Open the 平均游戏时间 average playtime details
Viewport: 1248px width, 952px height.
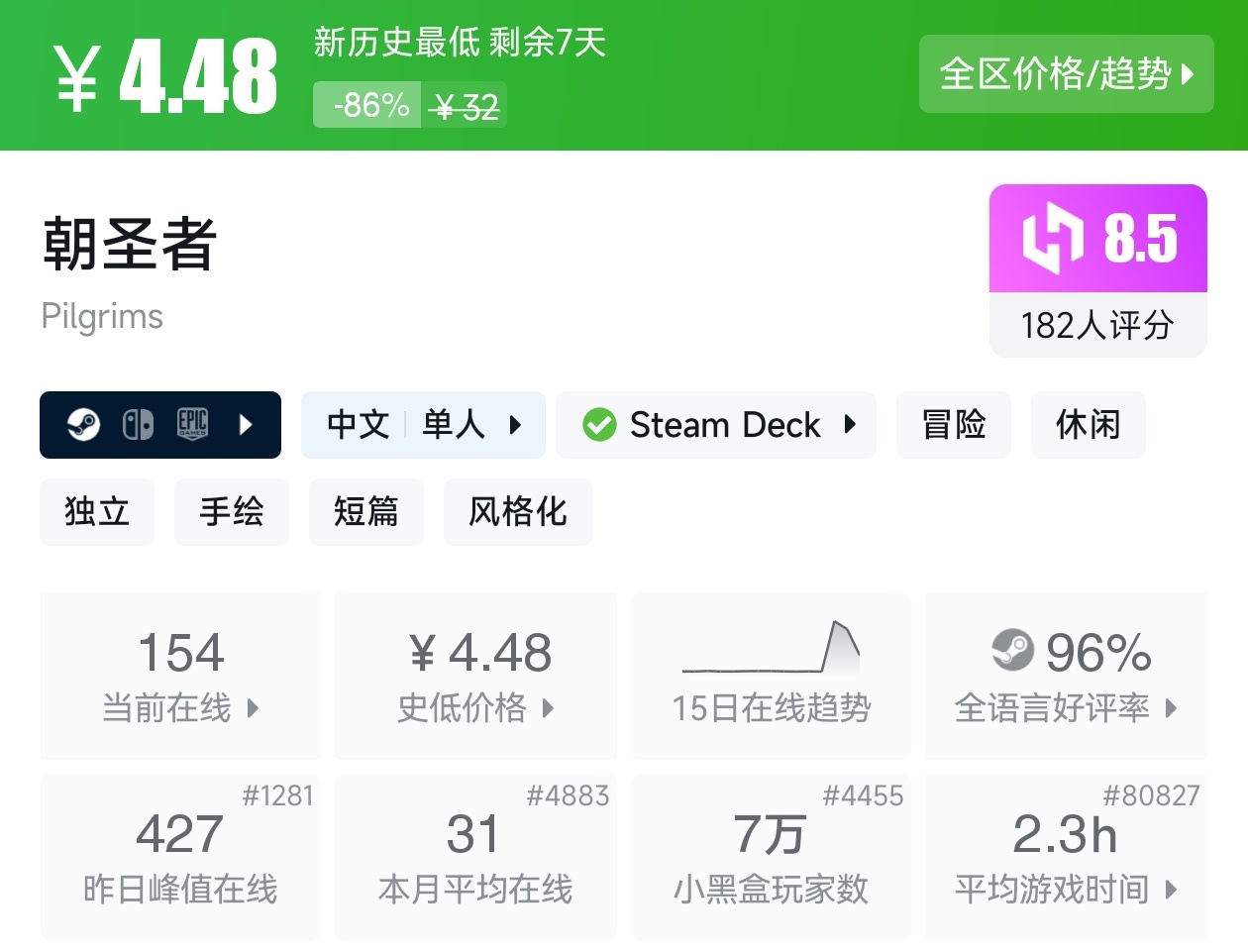(x=1066, y=889)
